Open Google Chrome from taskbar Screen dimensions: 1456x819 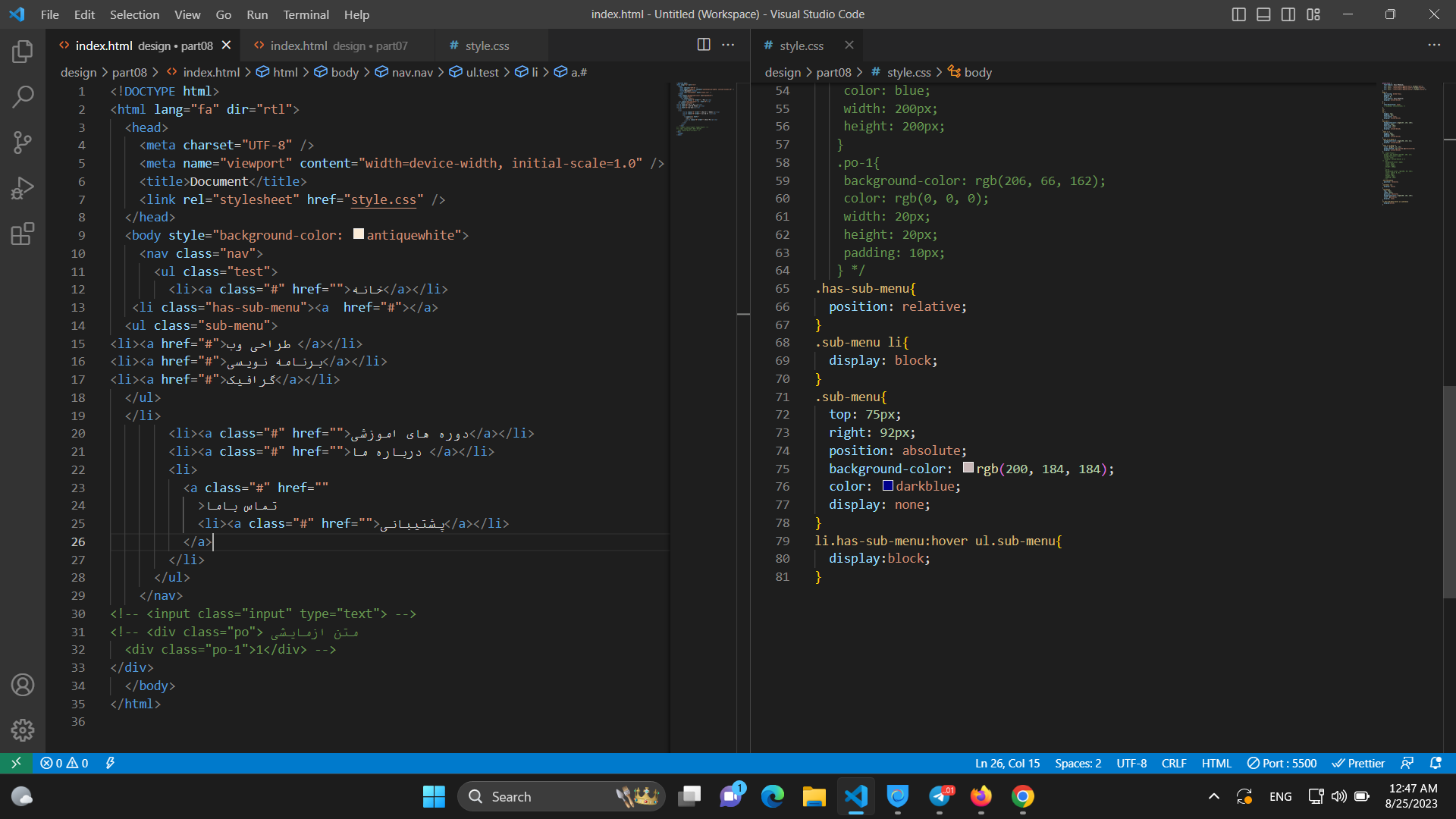point(1022,796)
